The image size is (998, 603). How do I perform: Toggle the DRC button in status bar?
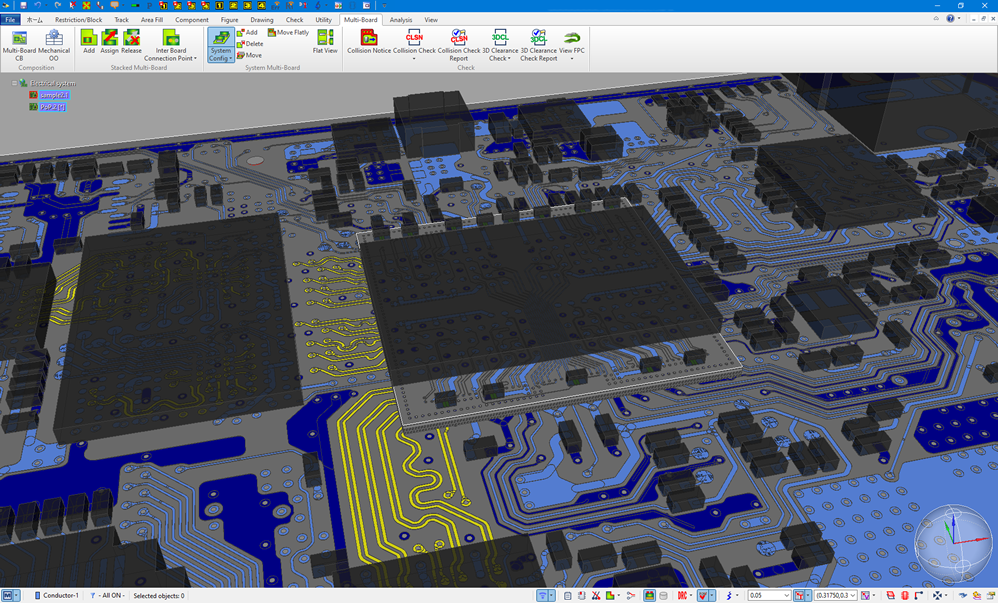pos(683,596)
